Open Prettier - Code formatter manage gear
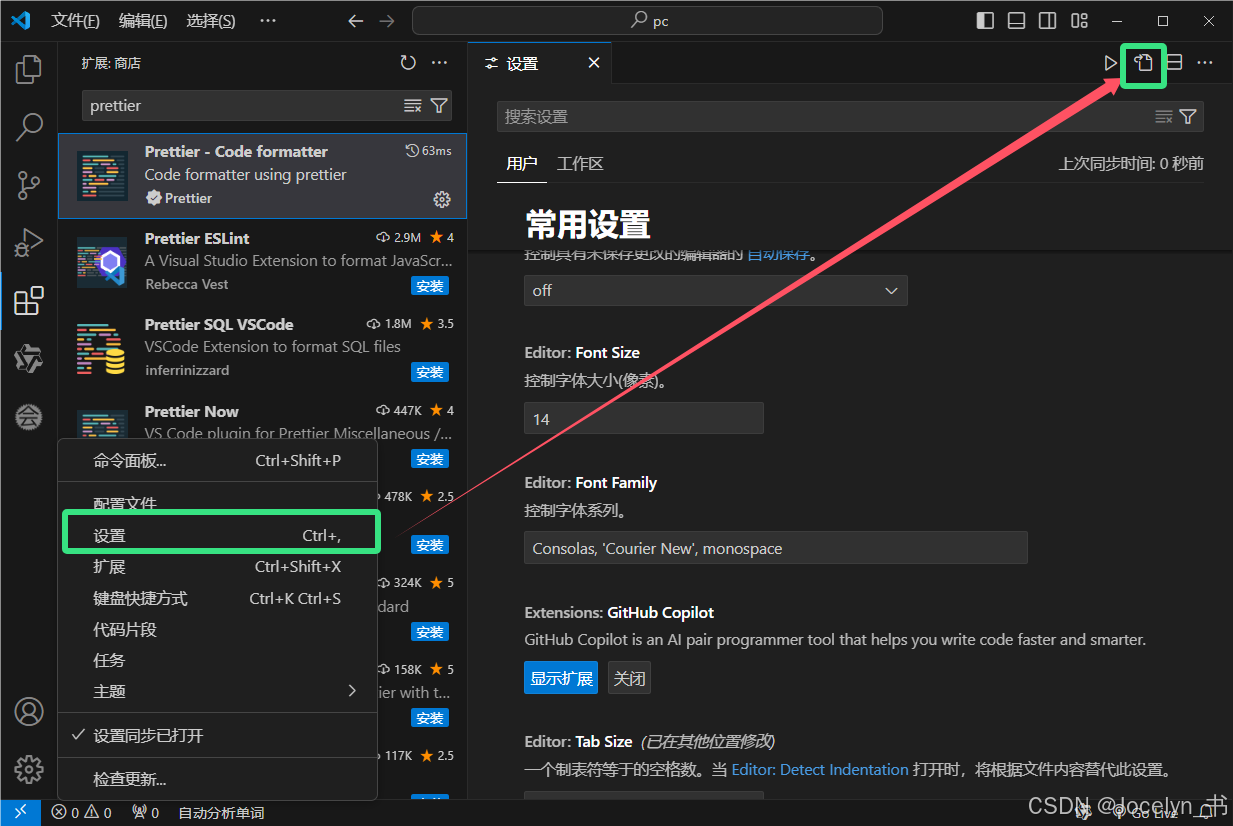Image resolution: width=1233 pixels, height=826 pixels. click(x=442, y=199)
